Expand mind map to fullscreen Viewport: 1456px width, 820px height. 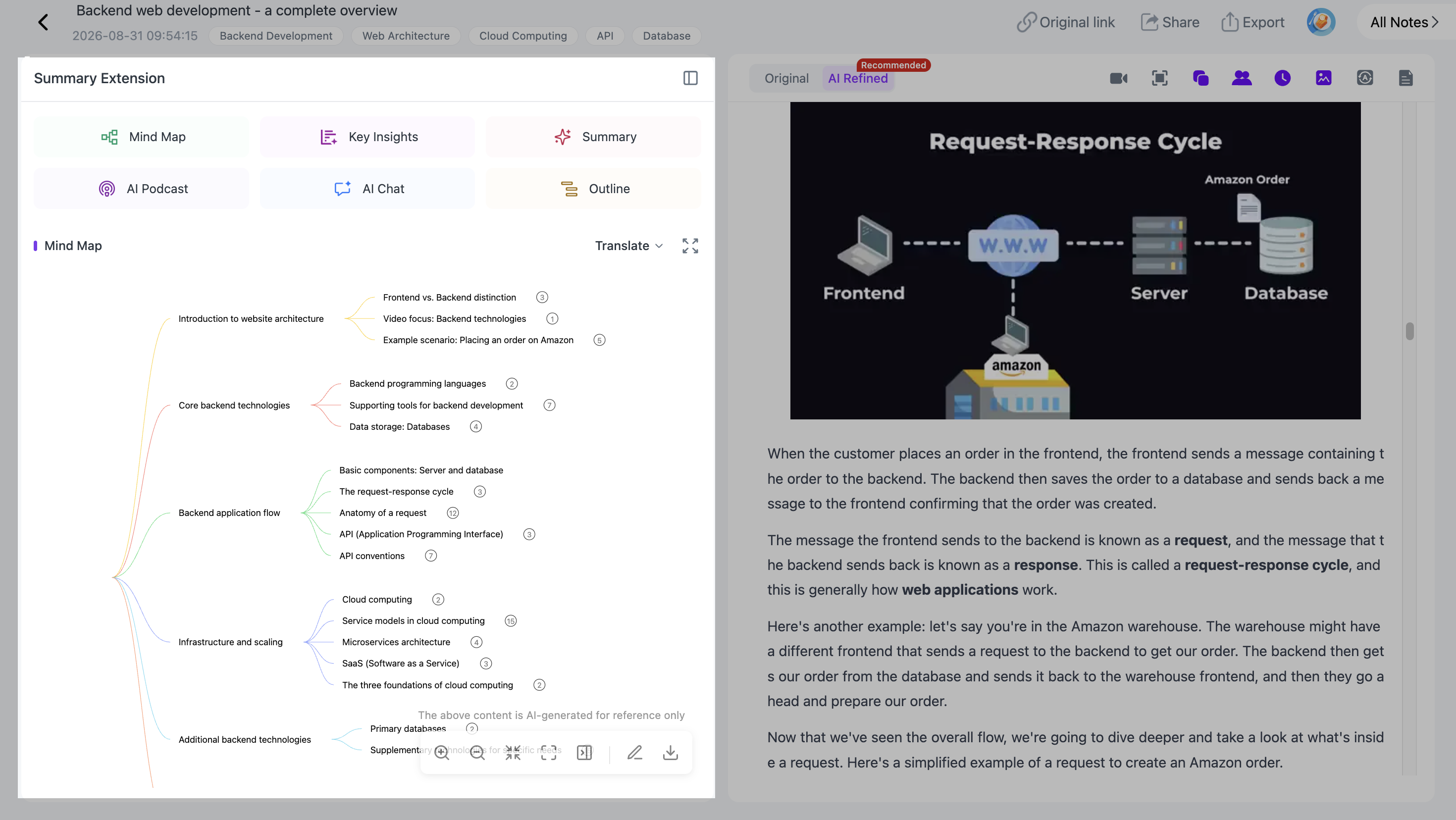click(690, 246)
